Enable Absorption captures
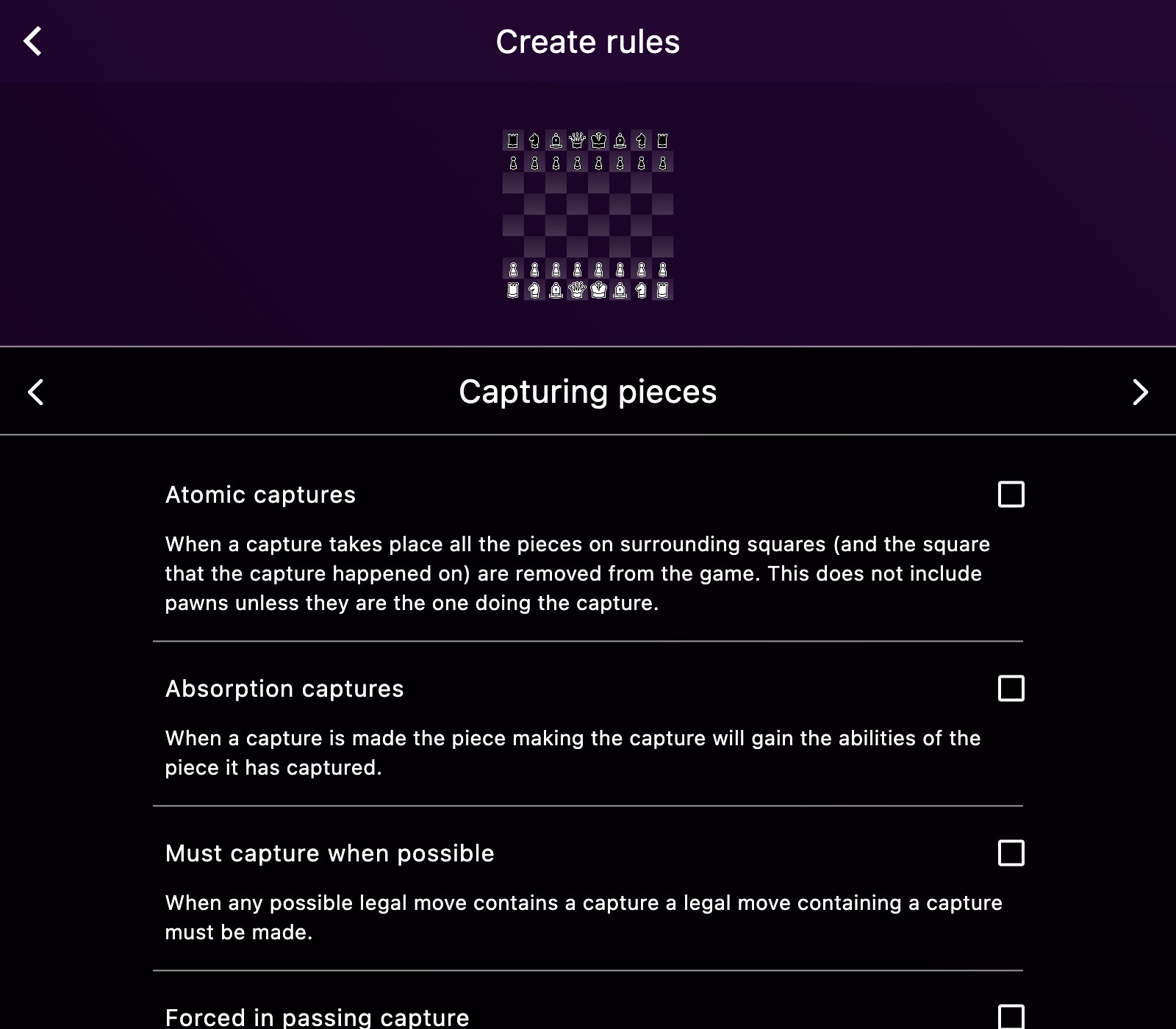Image resolution: width=1176 pixels, height=1029 pixels. coord(1011,689)
